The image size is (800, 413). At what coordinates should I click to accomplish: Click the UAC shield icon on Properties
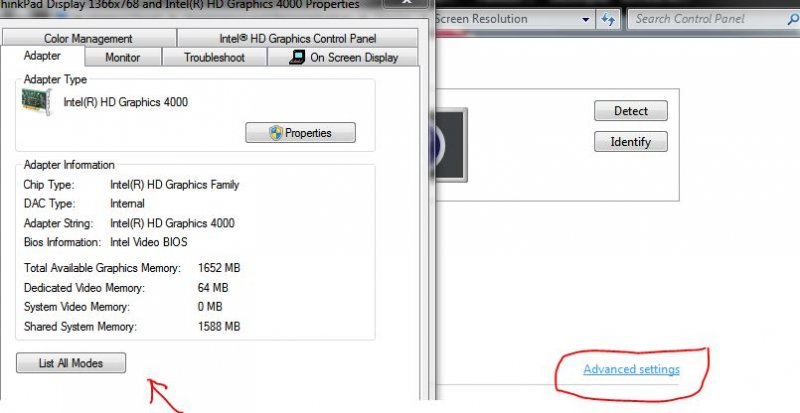(x=276, y=133)
